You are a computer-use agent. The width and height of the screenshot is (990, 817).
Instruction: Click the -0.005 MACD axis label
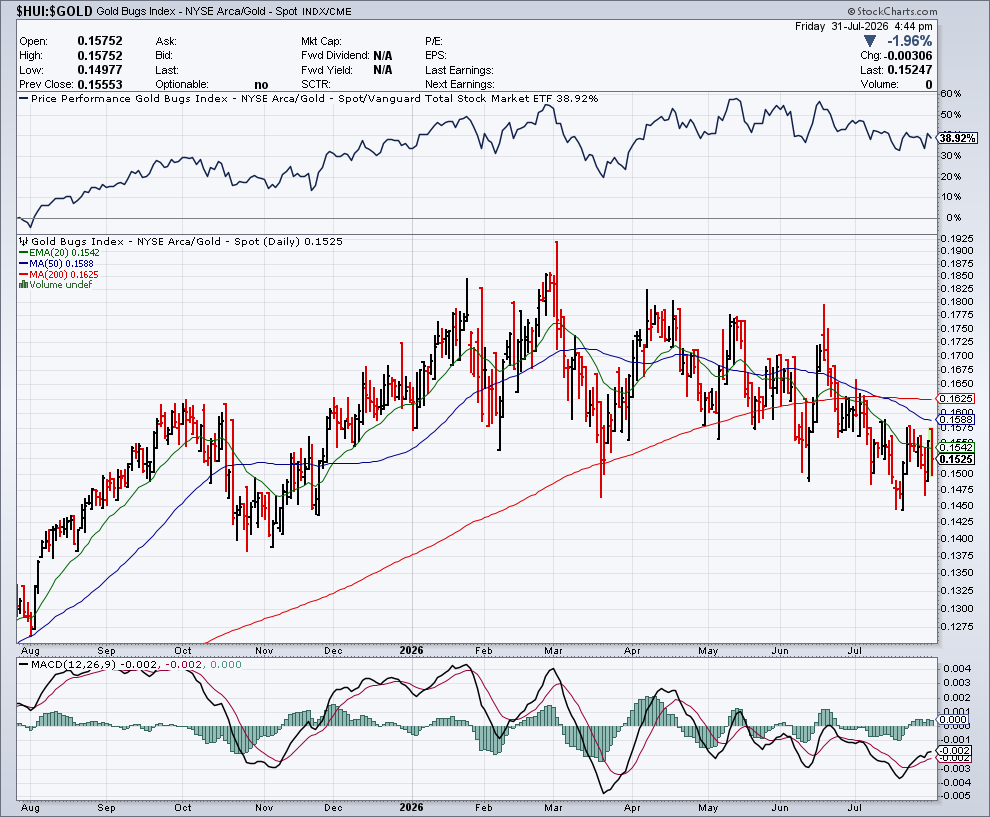click(x=956, y=796)
